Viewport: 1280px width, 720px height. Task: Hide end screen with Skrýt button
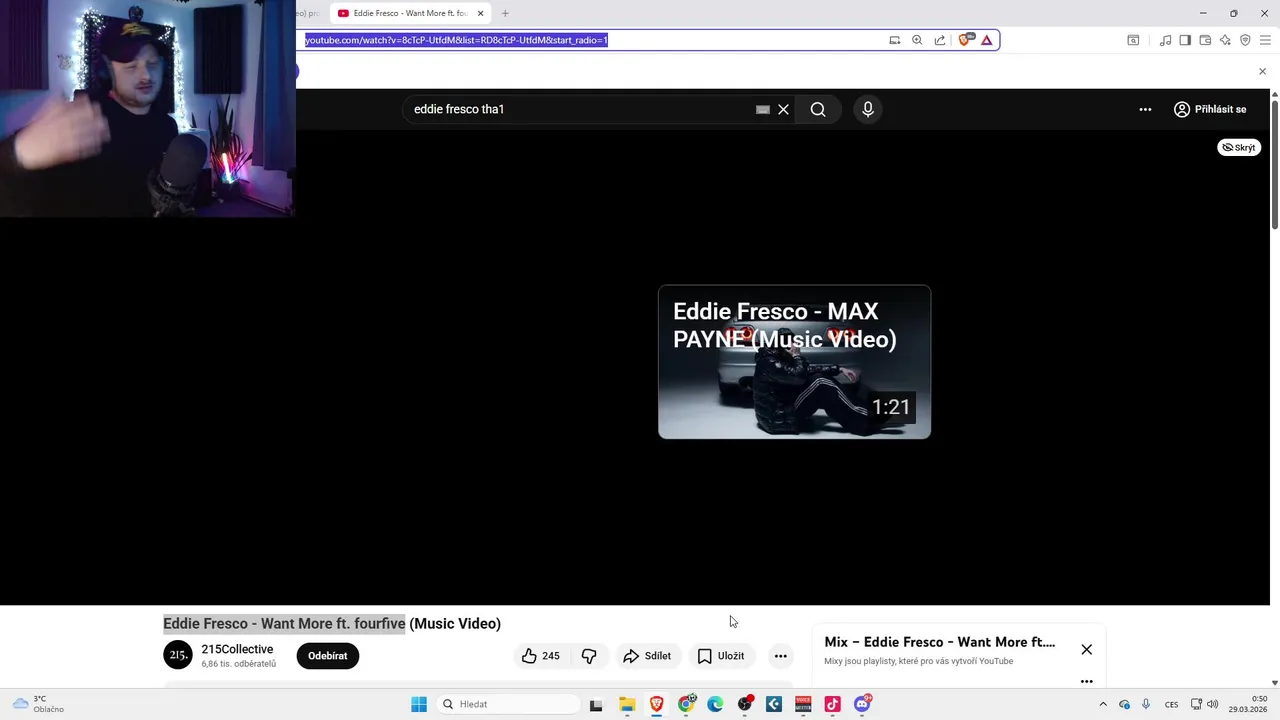[x=1239, y=147]
